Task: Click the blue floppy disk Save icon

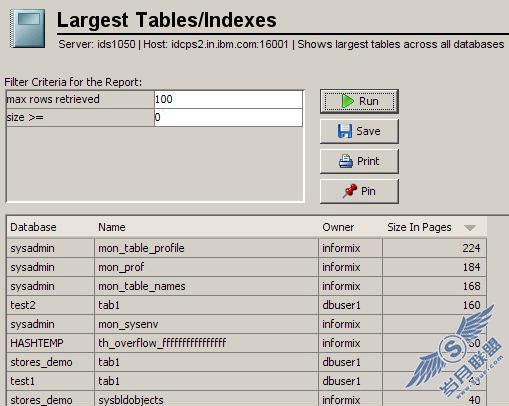Action: coord(345,131)
